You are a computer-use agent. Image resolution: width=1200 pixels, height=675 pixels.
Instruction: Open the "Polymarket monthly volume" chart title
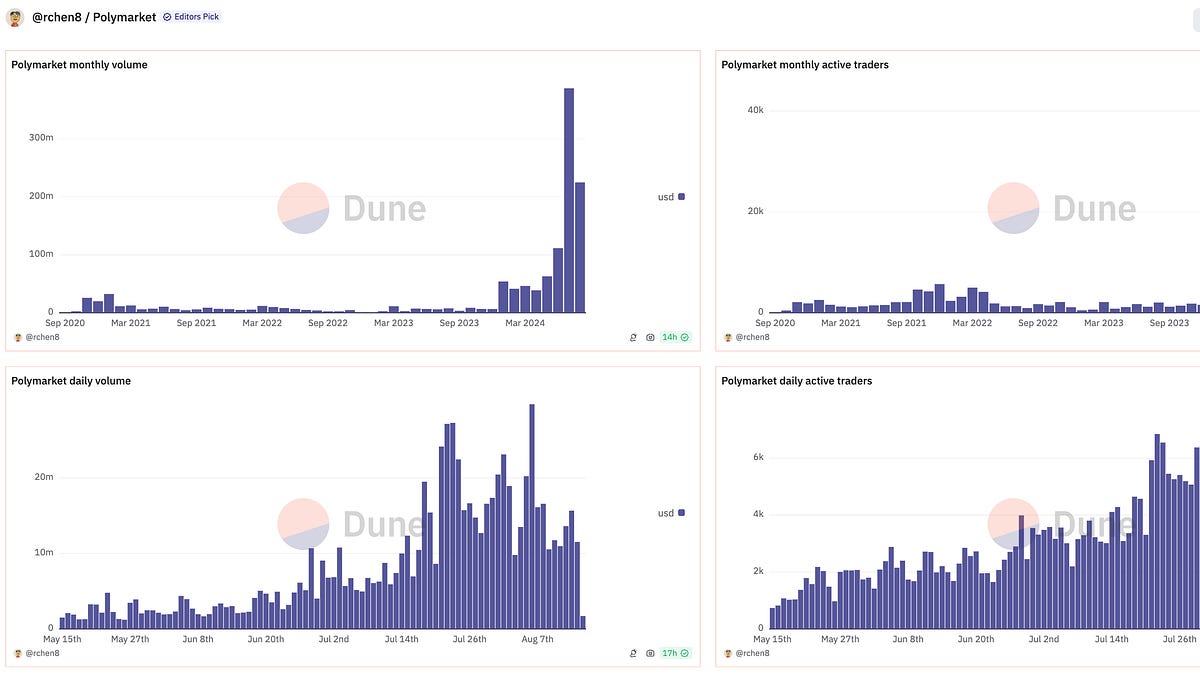(79, 65)
